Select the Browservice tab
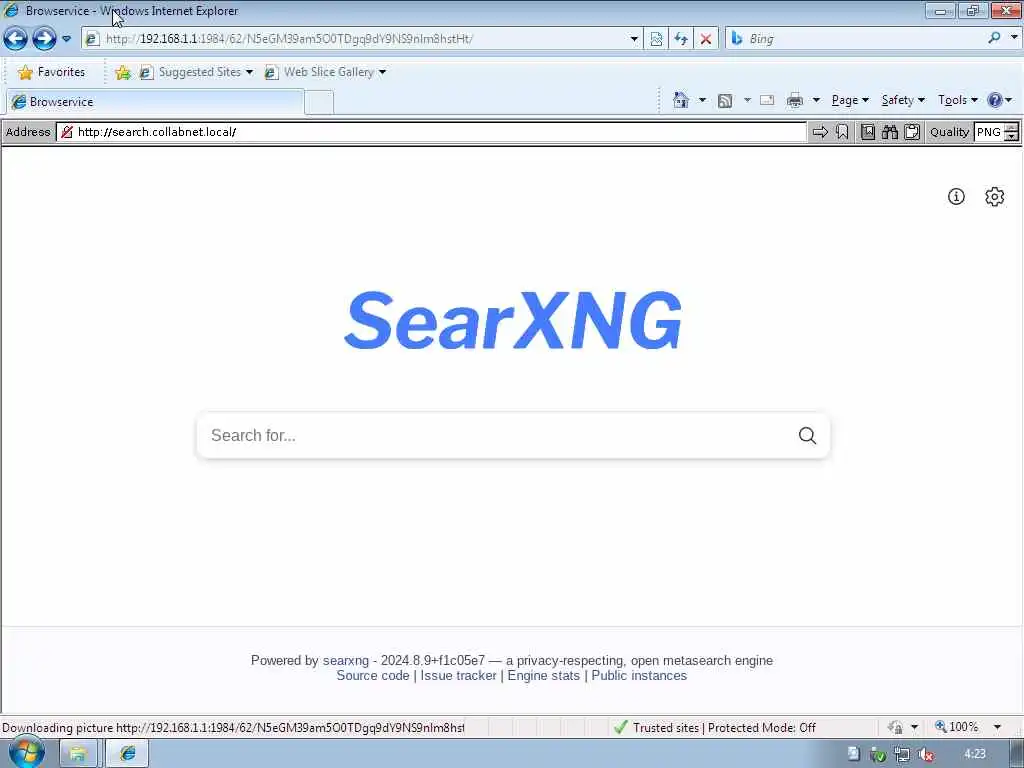 coord(155,102)
